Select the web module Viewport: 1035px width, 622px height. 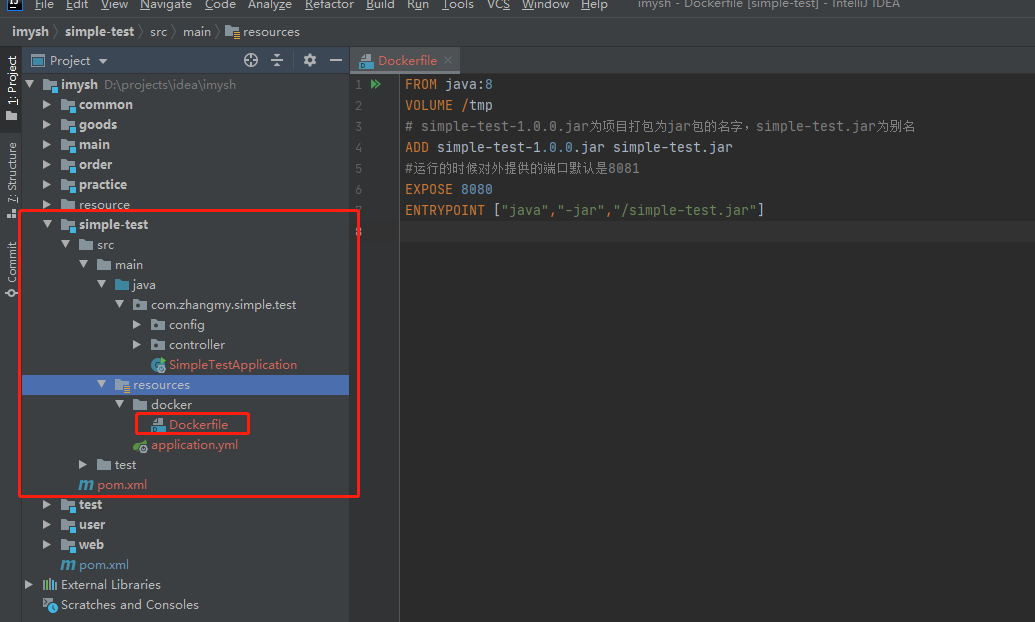[x=91, y=545]
